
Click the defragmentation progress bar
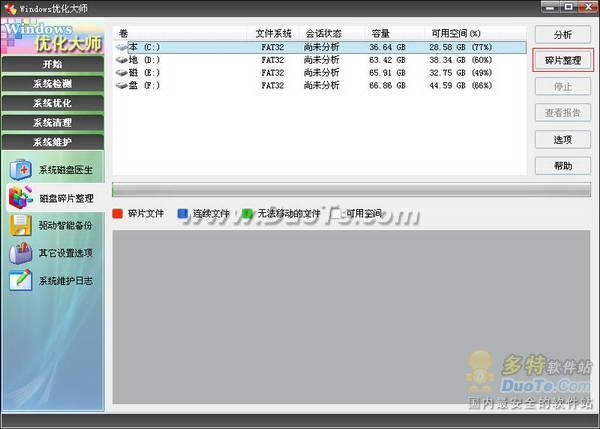click(351, 190)
